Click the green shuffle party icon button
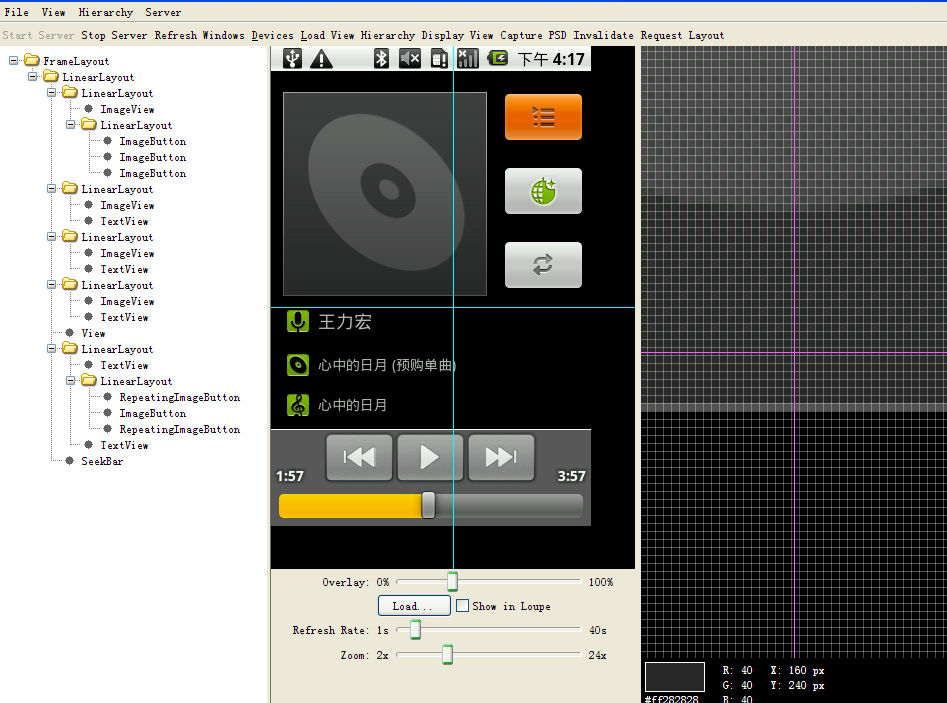The image size is (947, 703). pyautogui.click(x=543, y=191)
